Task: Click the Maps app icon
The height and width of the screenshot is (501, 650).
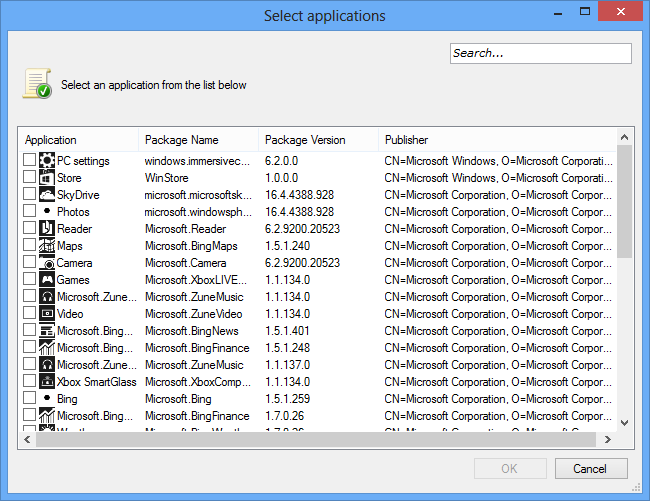Action: 46,246
